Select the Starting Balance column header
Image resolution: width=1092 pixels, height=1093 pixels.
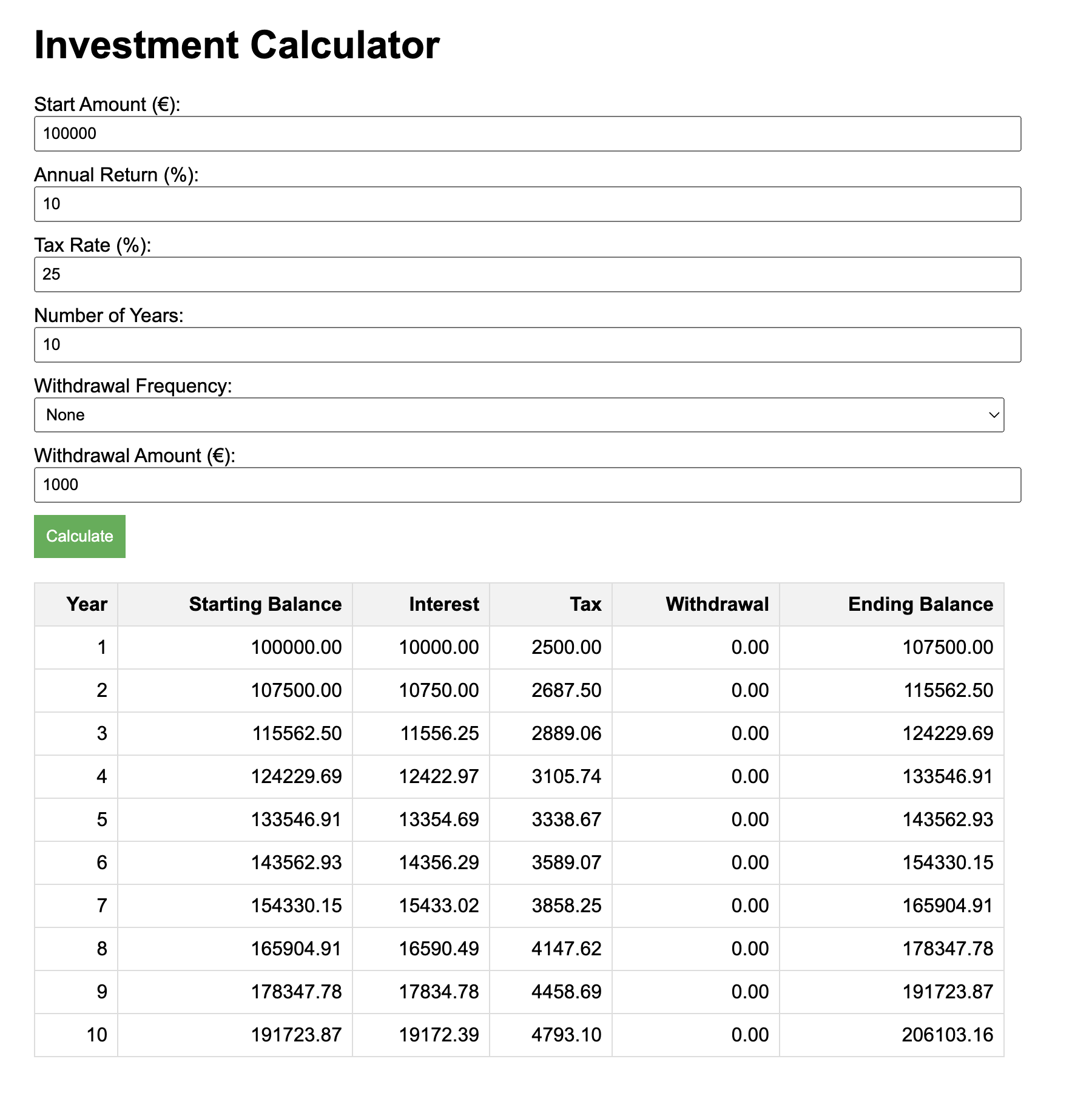click(x=265, y=604)
